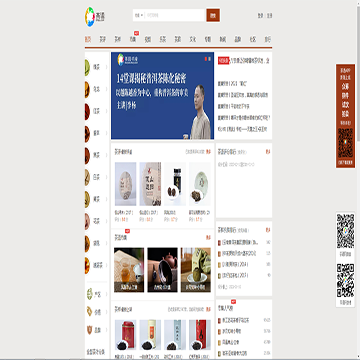The image size is (360, 360).
Task: Open the blue Pu'er tea course banner
Action: (163, 96)
